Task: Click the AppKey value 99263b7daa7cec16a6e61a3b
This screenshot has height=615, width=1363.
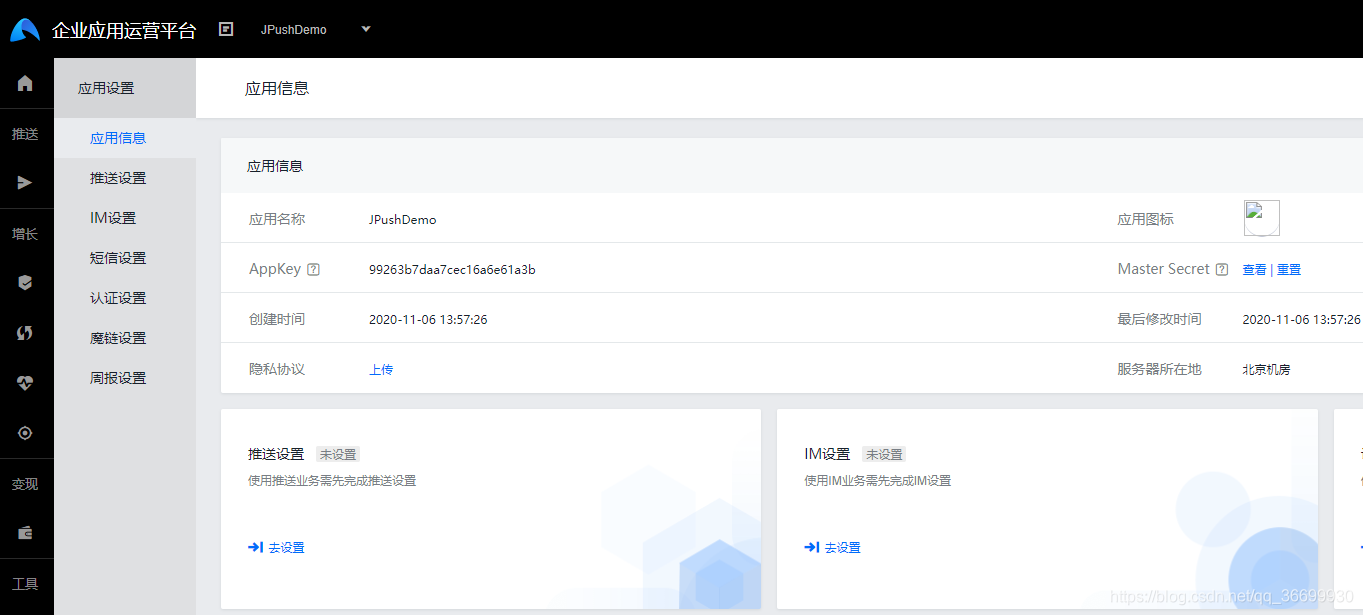Action: click(452, 270)
